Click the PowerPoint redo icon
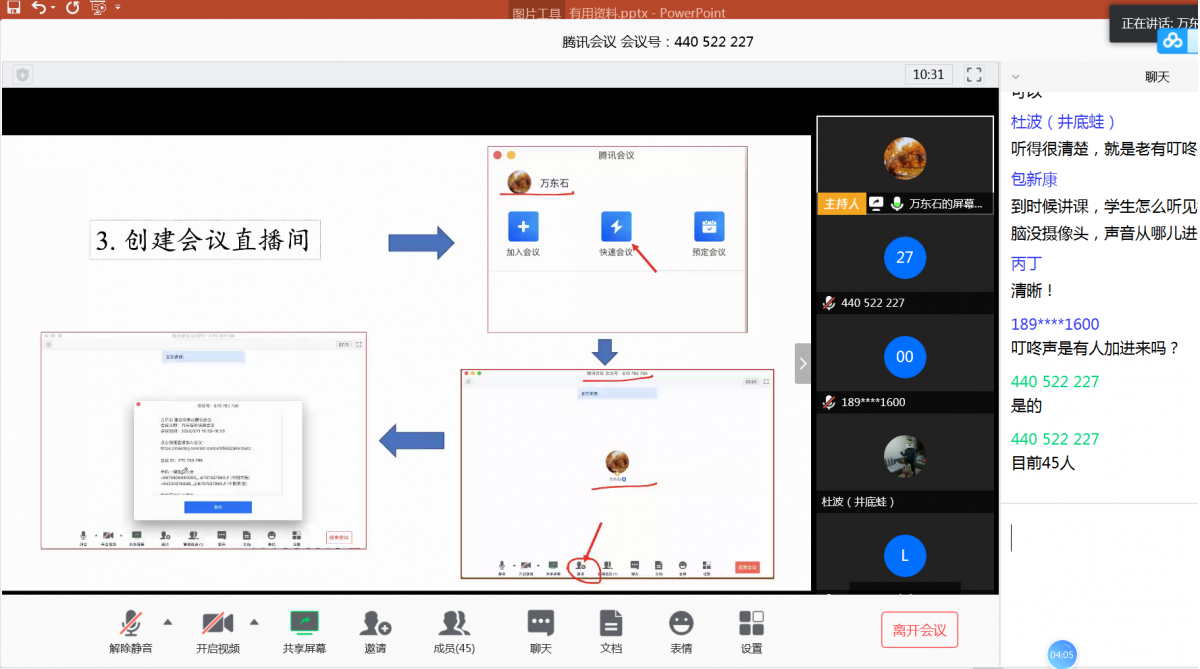1200x669 pixels. pos(72,7)
